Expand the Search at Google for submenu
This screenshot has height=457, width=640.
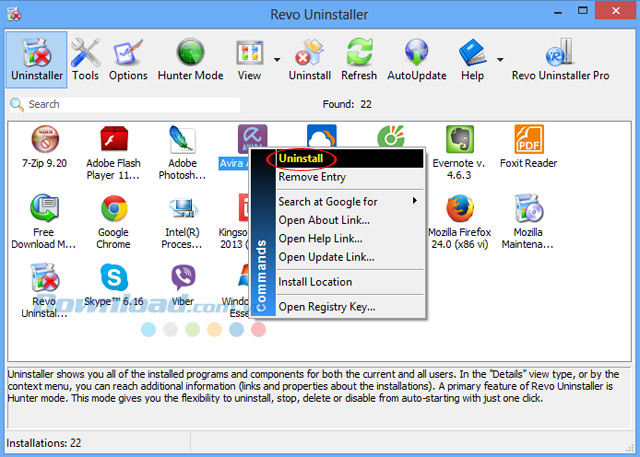[x=346, y=202]
